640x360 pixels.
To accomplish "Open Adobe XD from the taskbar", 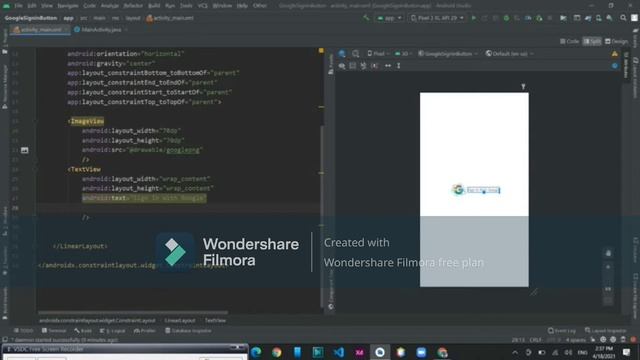I will (x=359, y=352).
